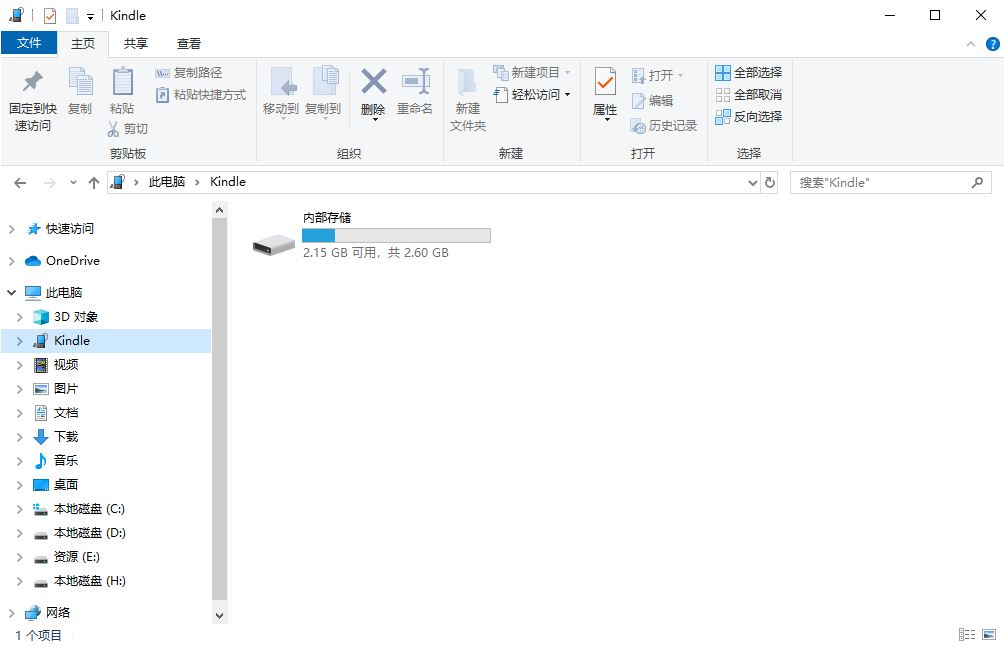Open the 轻松访问 dropdown
The width and height of the screenshot is (1005, 648).
[532, 94]
